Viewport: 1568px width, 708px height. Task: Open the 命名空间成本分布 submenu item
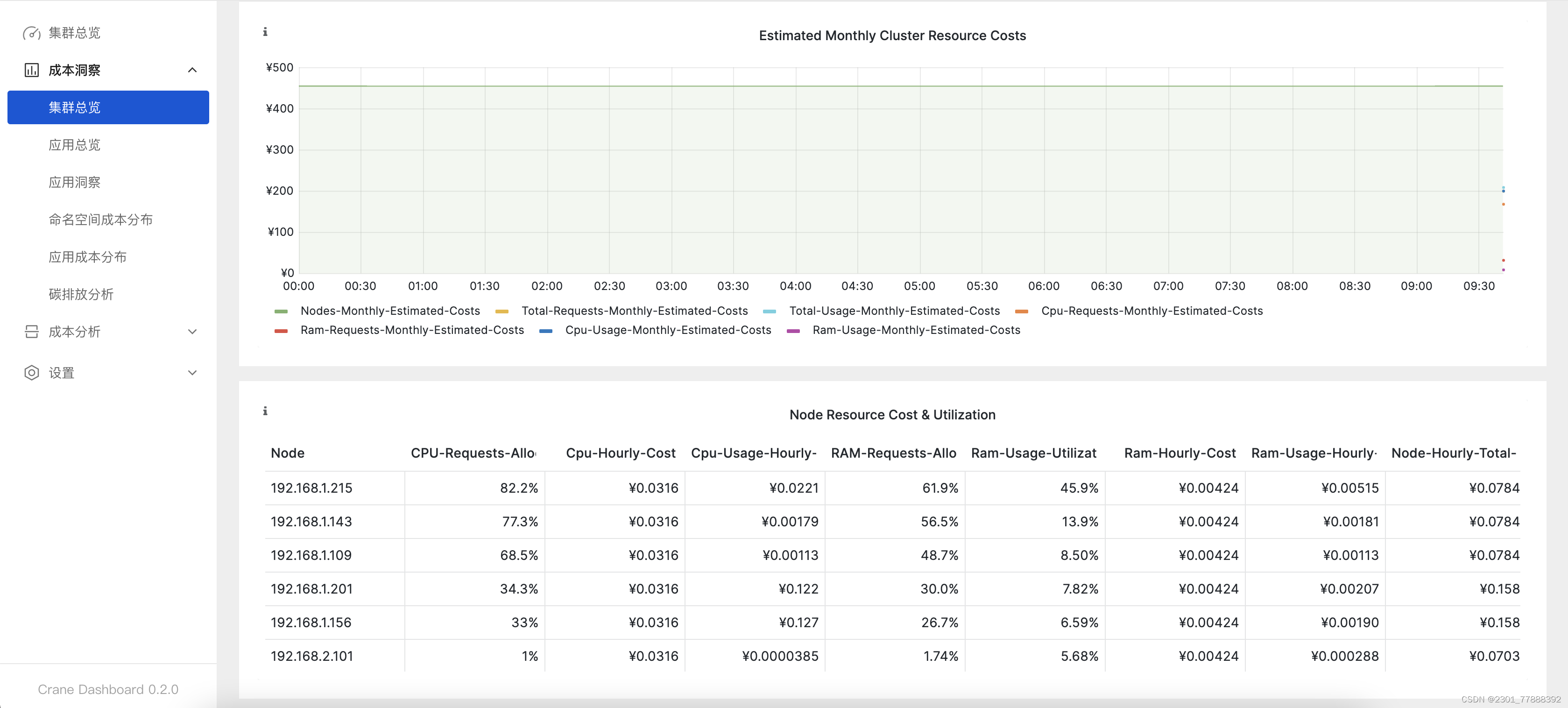(100, 220)
